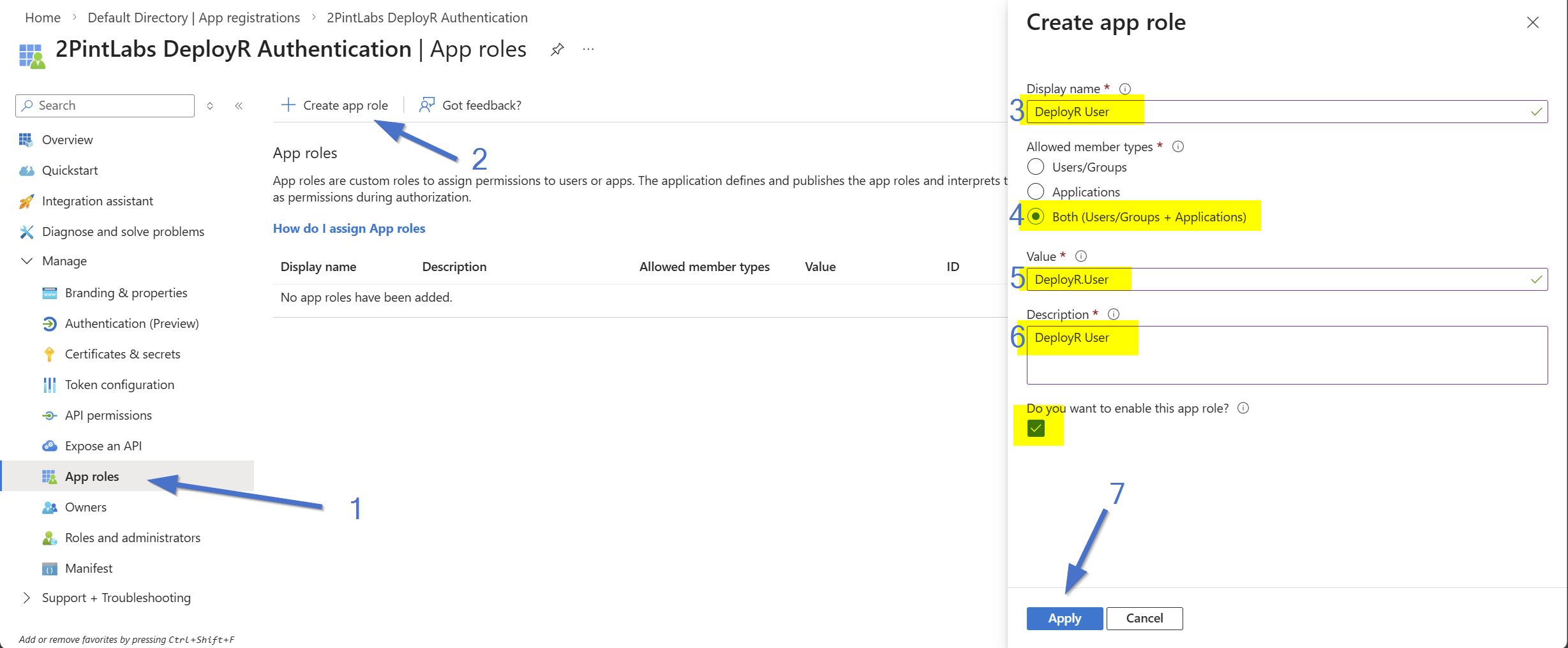The width and height of the screenshot is (1568, 648).
Task: Go to API permissions page
Action: [108, 415]
